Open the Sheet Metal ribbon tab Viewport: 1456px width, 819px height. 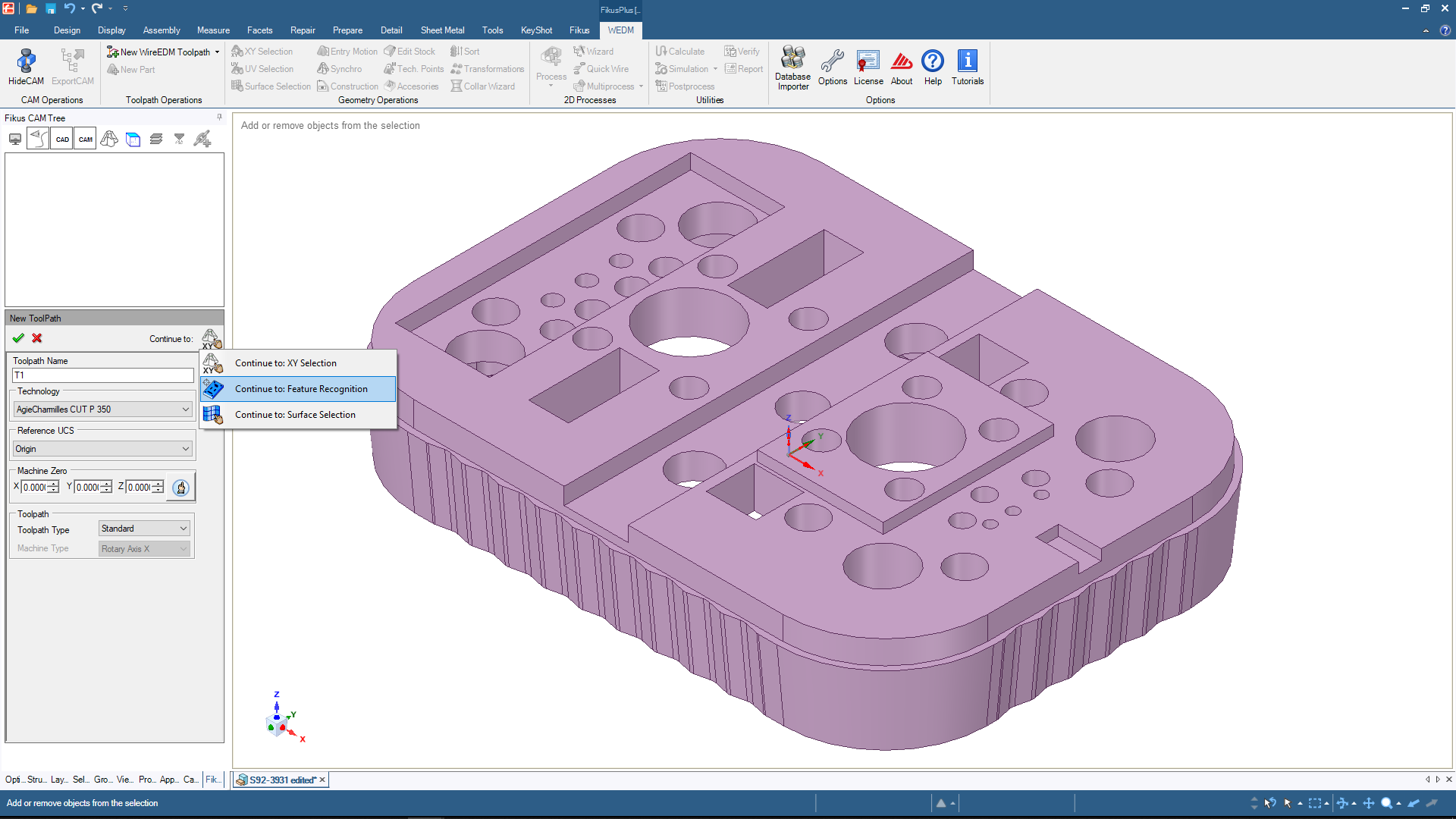(442, 30)
